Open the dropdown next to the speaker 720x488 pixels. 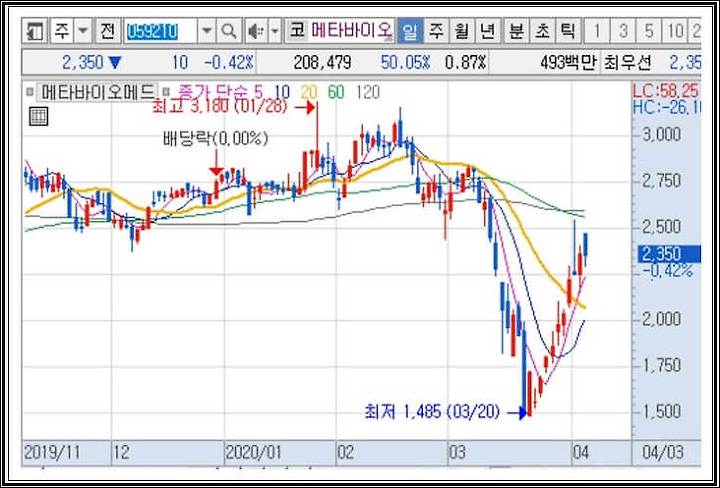275,32
